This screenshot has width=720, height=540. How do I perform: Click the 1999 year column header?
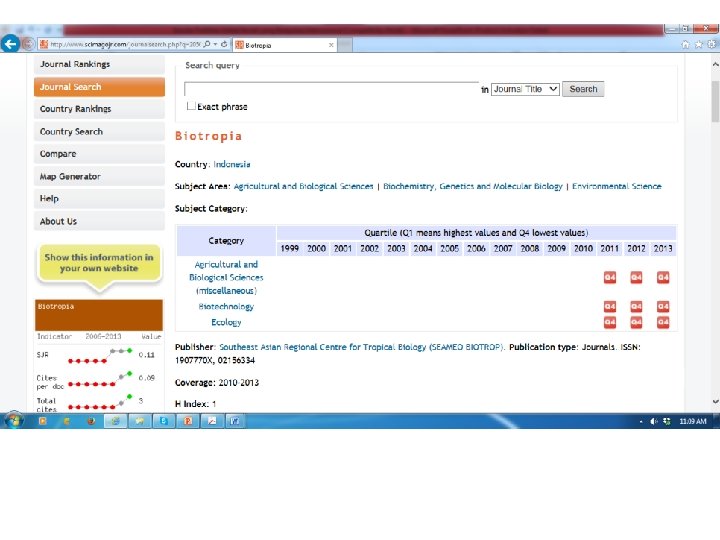point(290,248)
